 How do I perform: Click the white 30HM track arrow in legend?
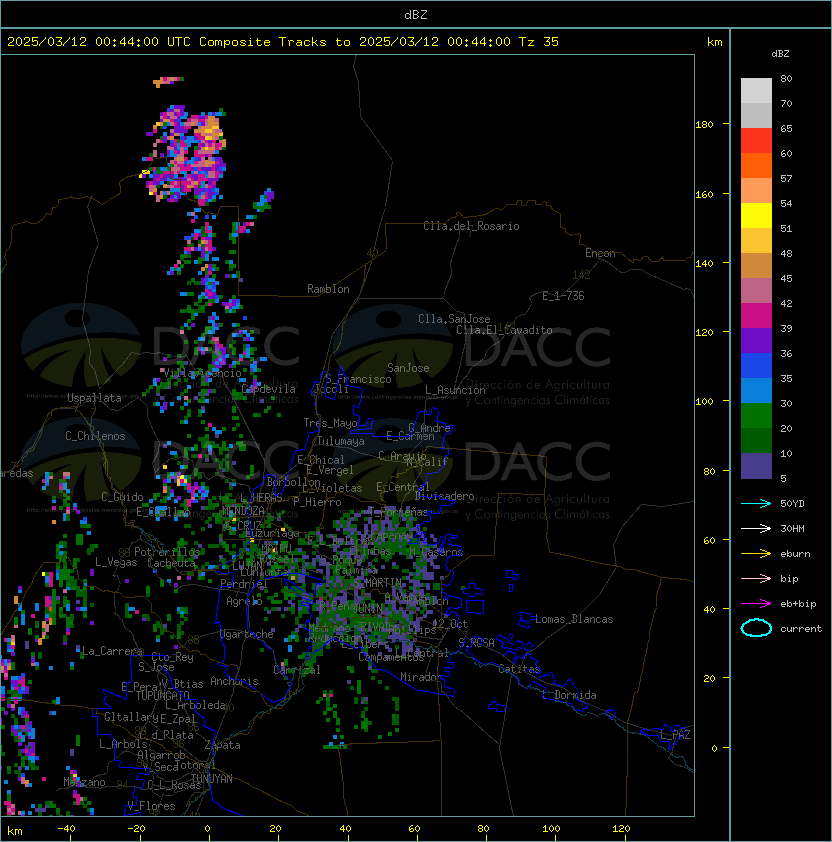point(756,529)
